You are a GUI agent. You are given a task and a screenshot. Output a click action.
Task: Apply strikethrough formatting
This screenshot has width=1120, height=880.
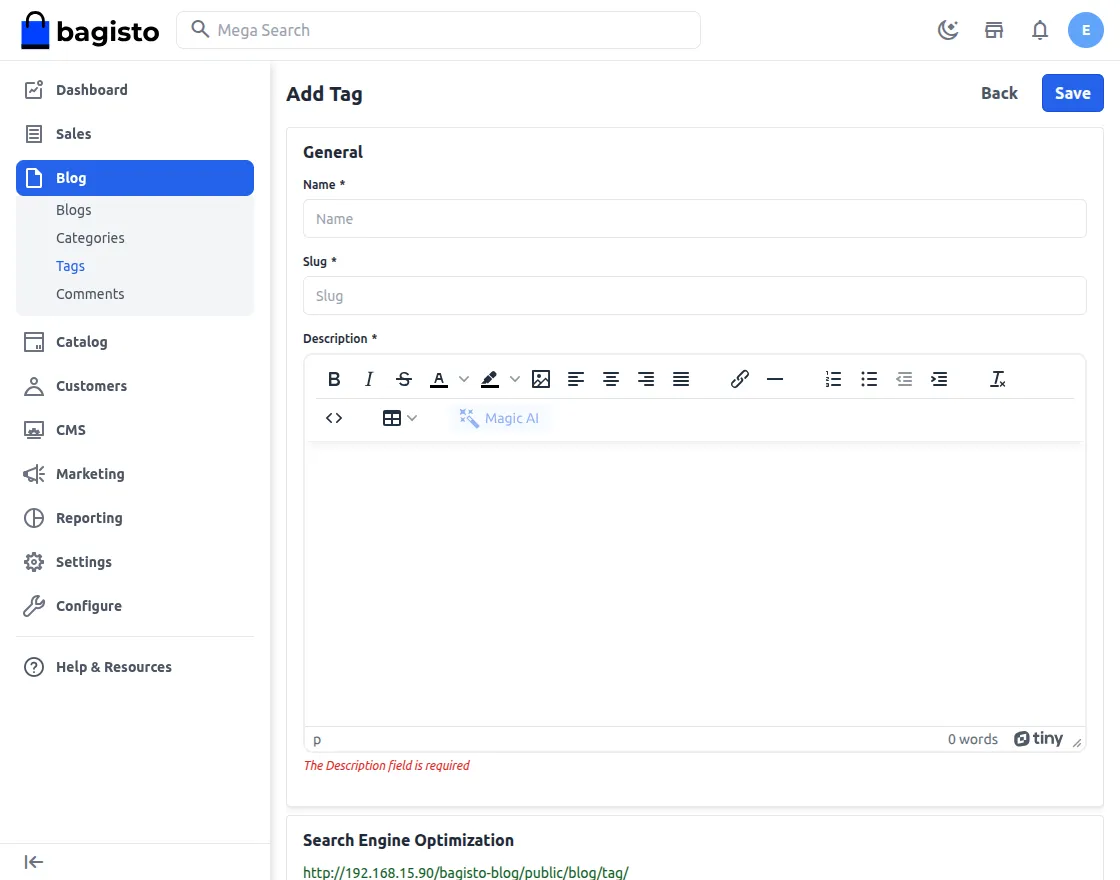point(404,379)
